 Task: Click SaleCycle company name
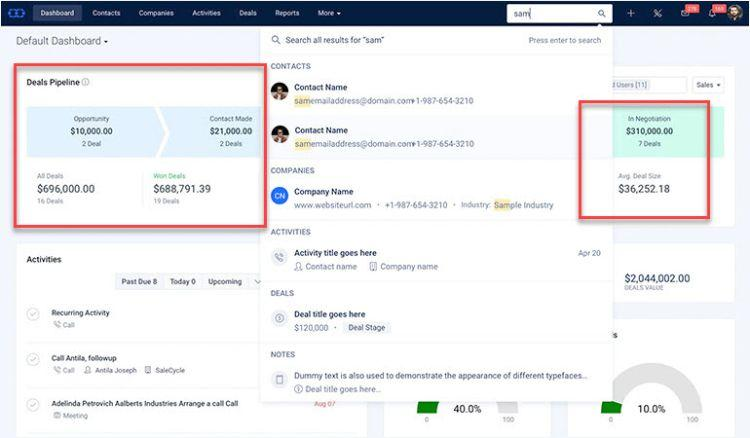tap(170, 370)
